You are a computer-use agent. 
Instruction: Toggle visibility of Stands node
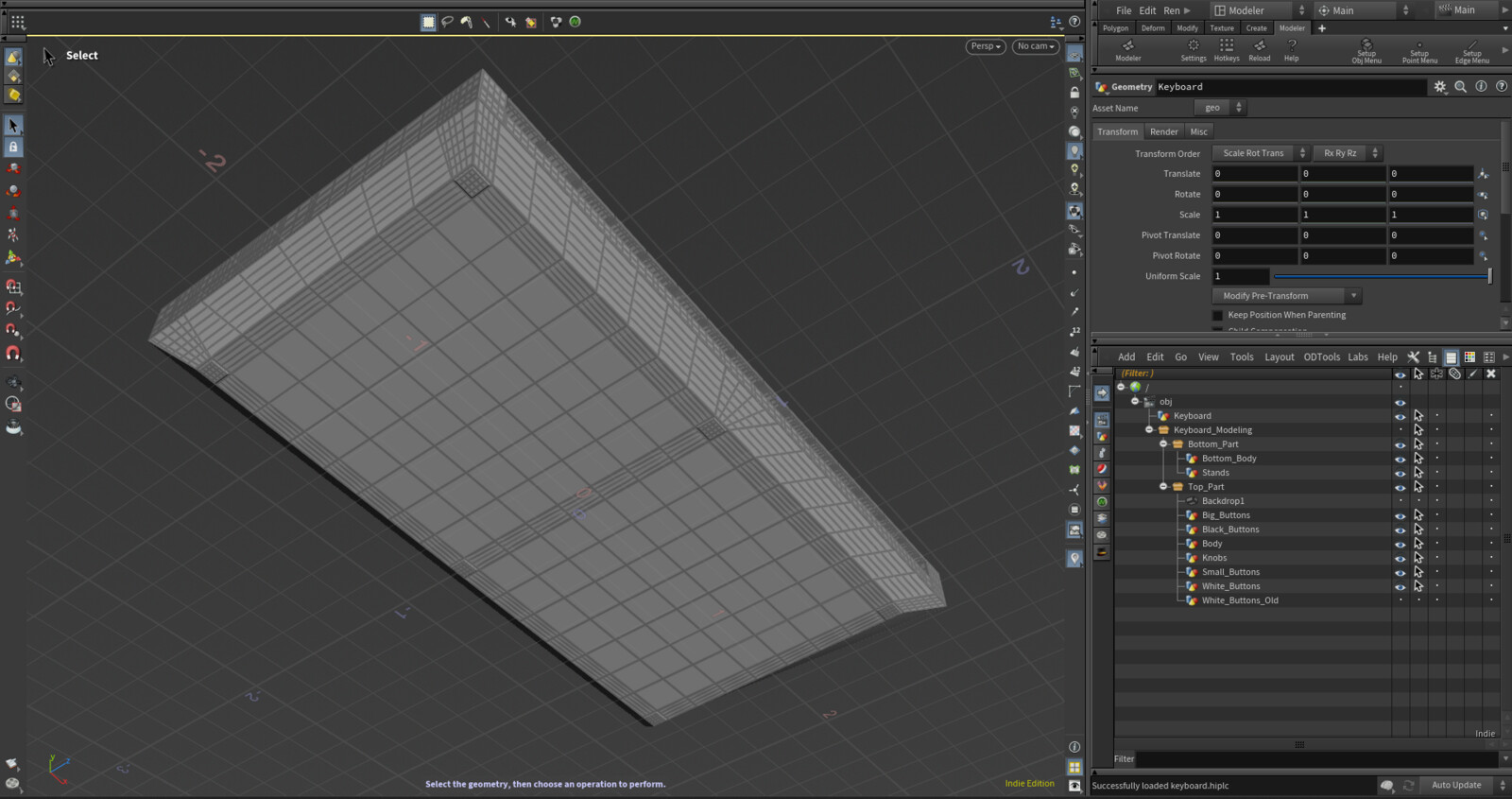1400,473
